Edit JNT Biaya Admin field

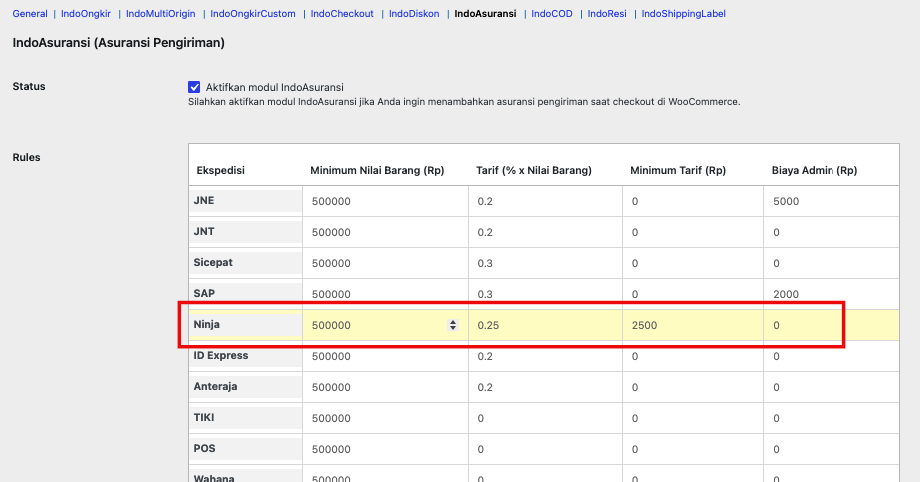[x=831, y=232]
